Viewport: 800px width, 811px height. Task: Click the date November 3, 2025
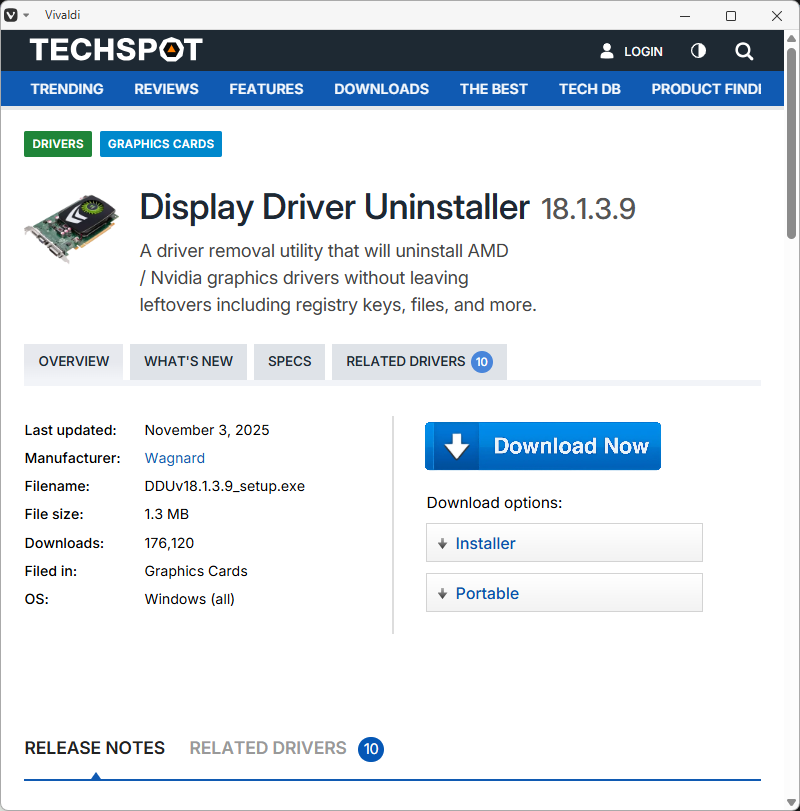[x=207, y=430]
